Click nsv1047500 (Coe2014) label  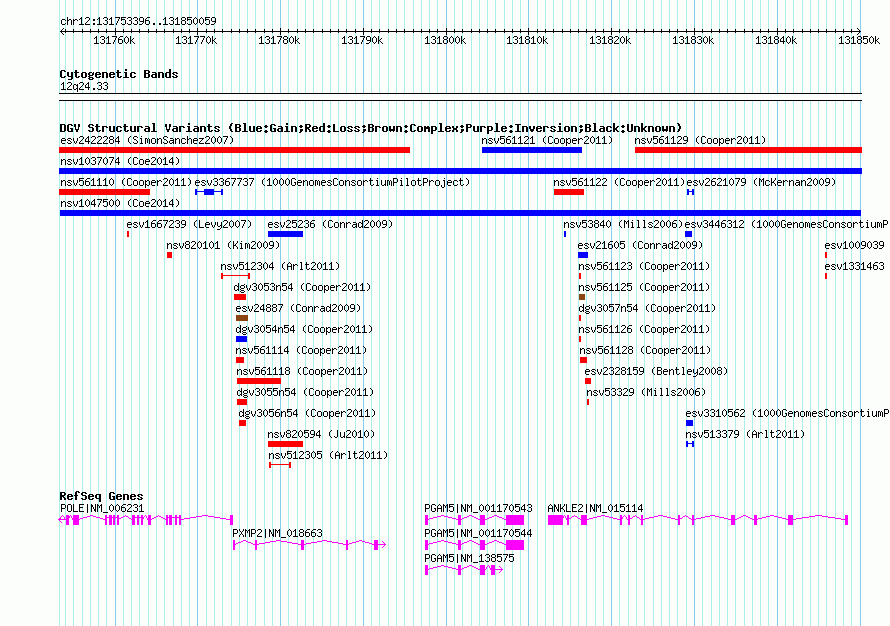pos(120,203)
